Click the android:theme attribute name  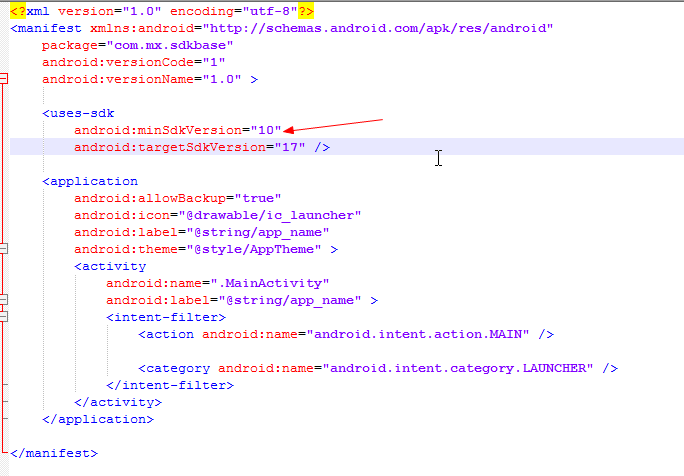126,250
